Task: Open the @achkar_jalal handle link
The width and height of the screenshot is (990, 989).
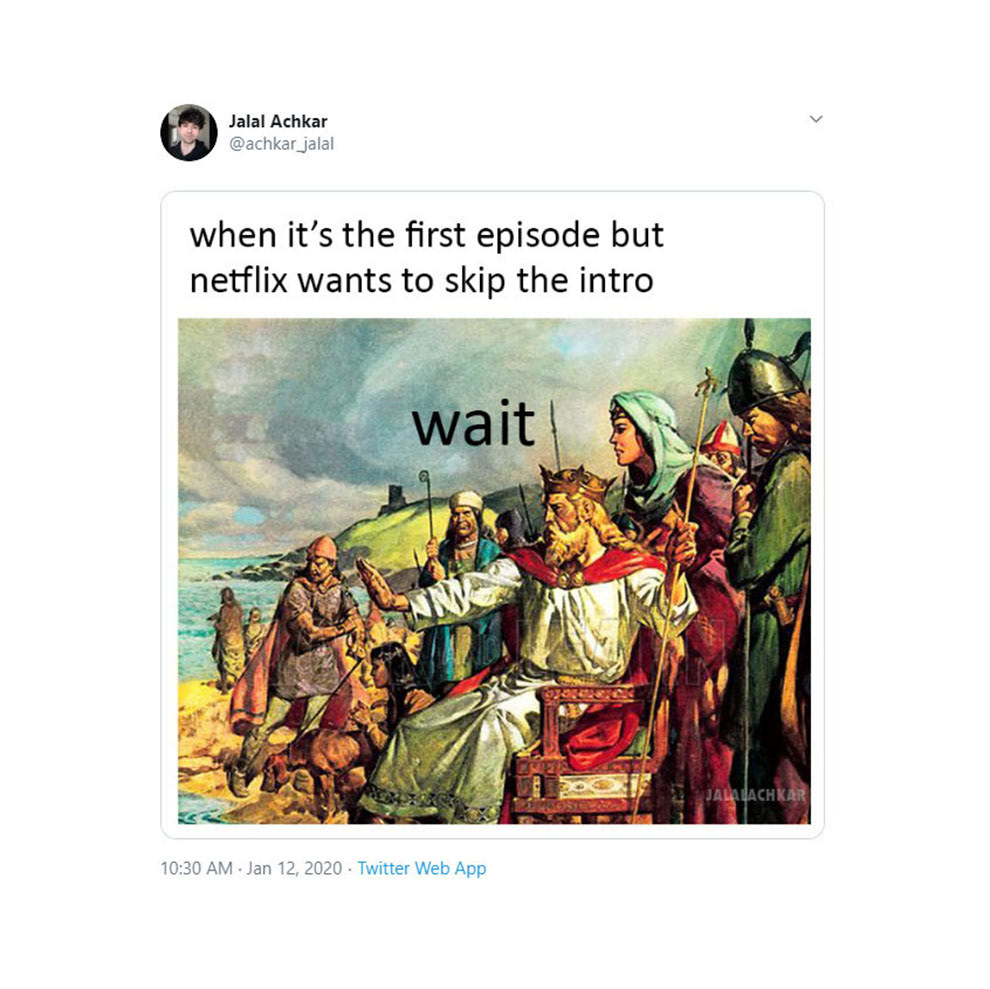Action: [x=281, y=144]
